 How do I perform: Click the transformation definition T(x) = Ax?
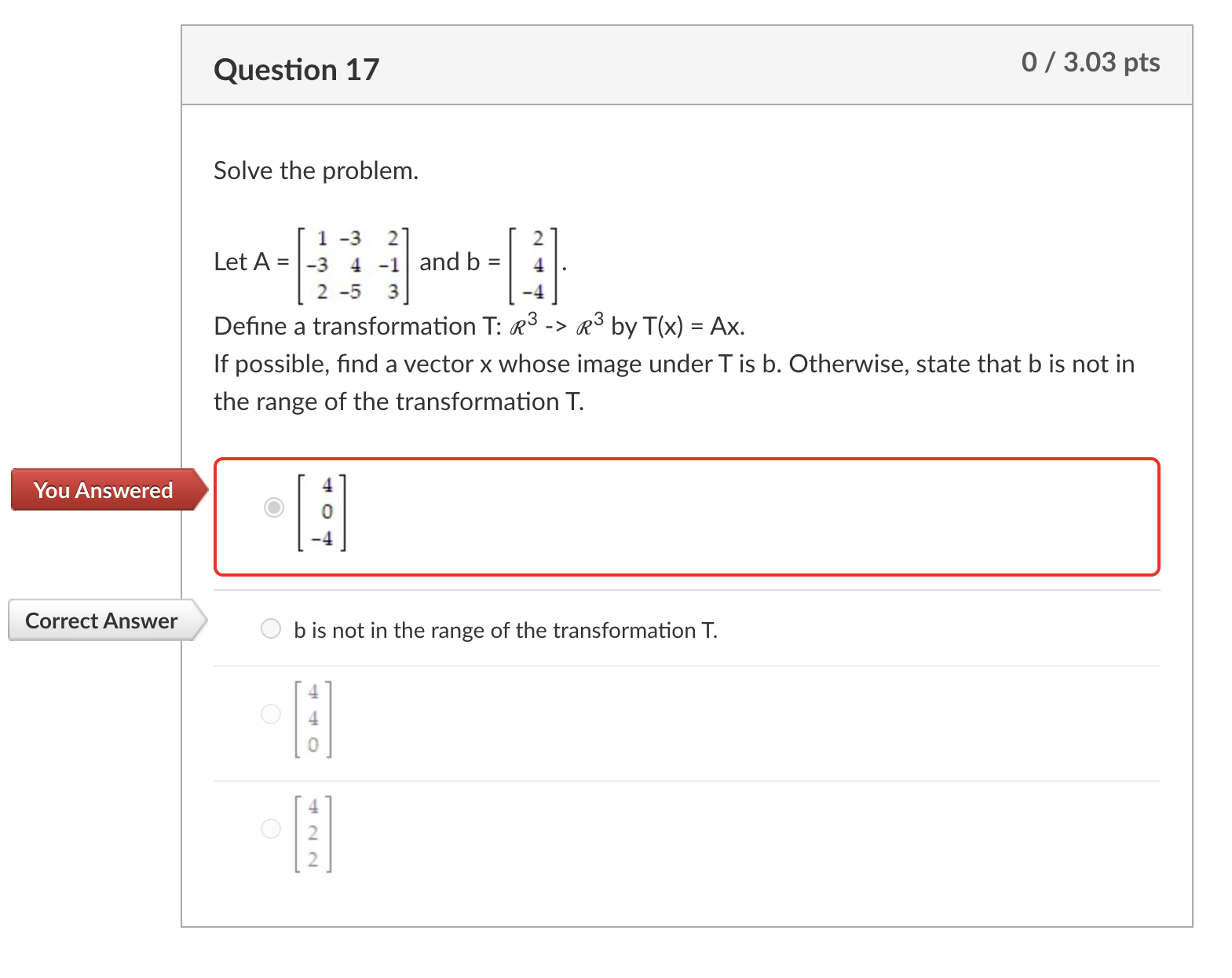[x=479, y=326]
